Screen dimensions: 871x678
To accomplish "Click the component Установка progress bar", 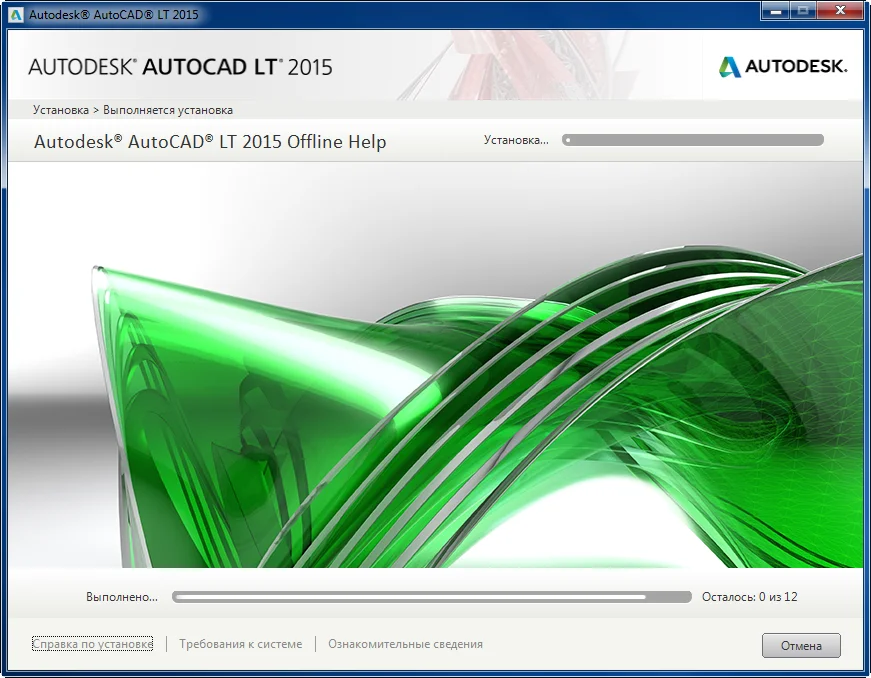I will coord(693,140).
